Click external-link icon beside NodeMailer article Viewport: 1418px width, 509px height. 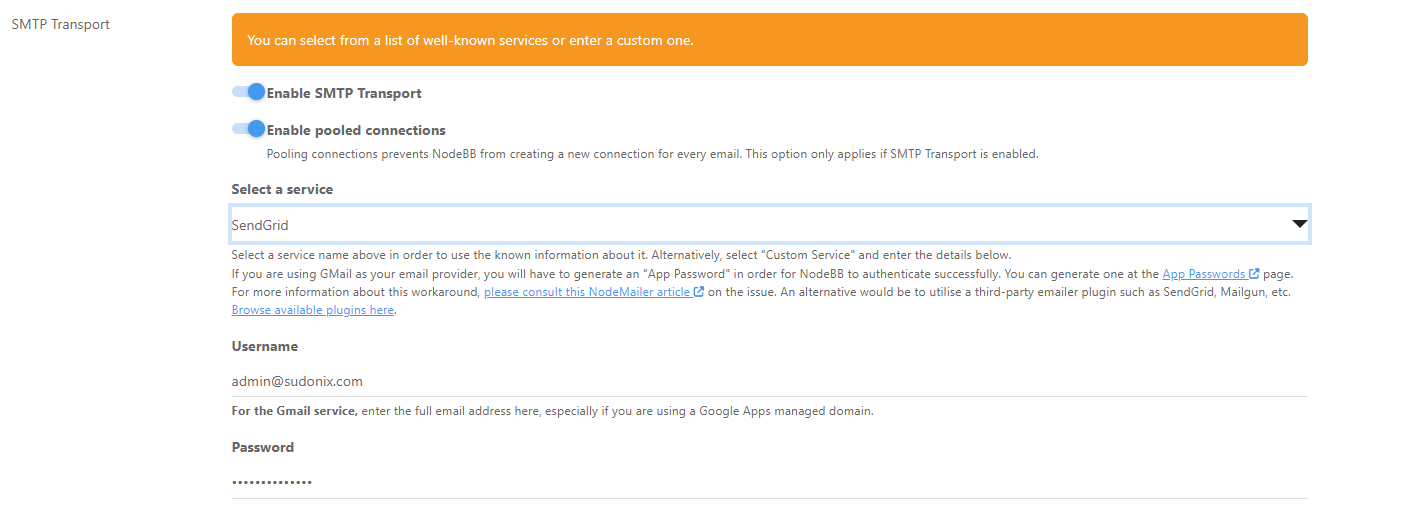pyautogui.click(x=699, y=292)
